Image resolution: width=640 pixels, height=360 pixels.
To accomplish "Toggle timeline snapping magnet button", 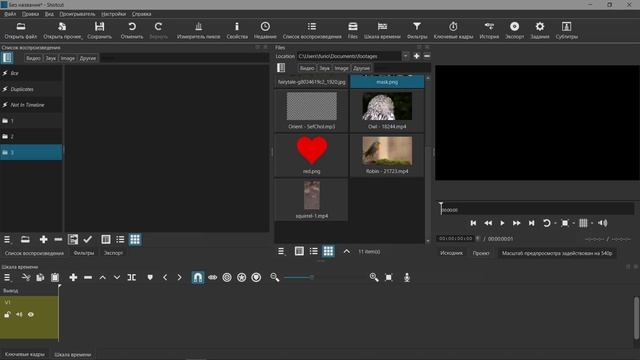I will pos(198,278).
